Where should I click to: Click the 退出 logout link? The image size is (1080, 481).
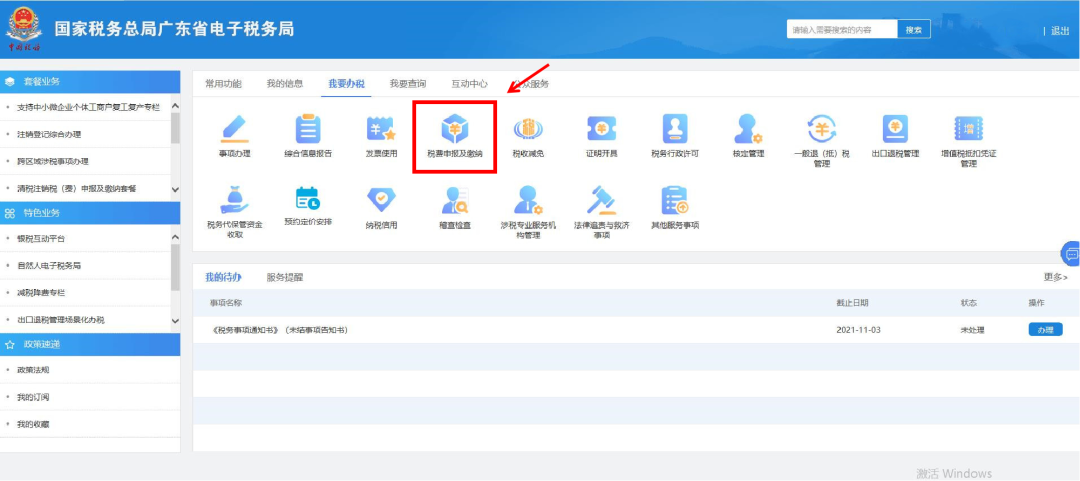(x=1059, y=30)
